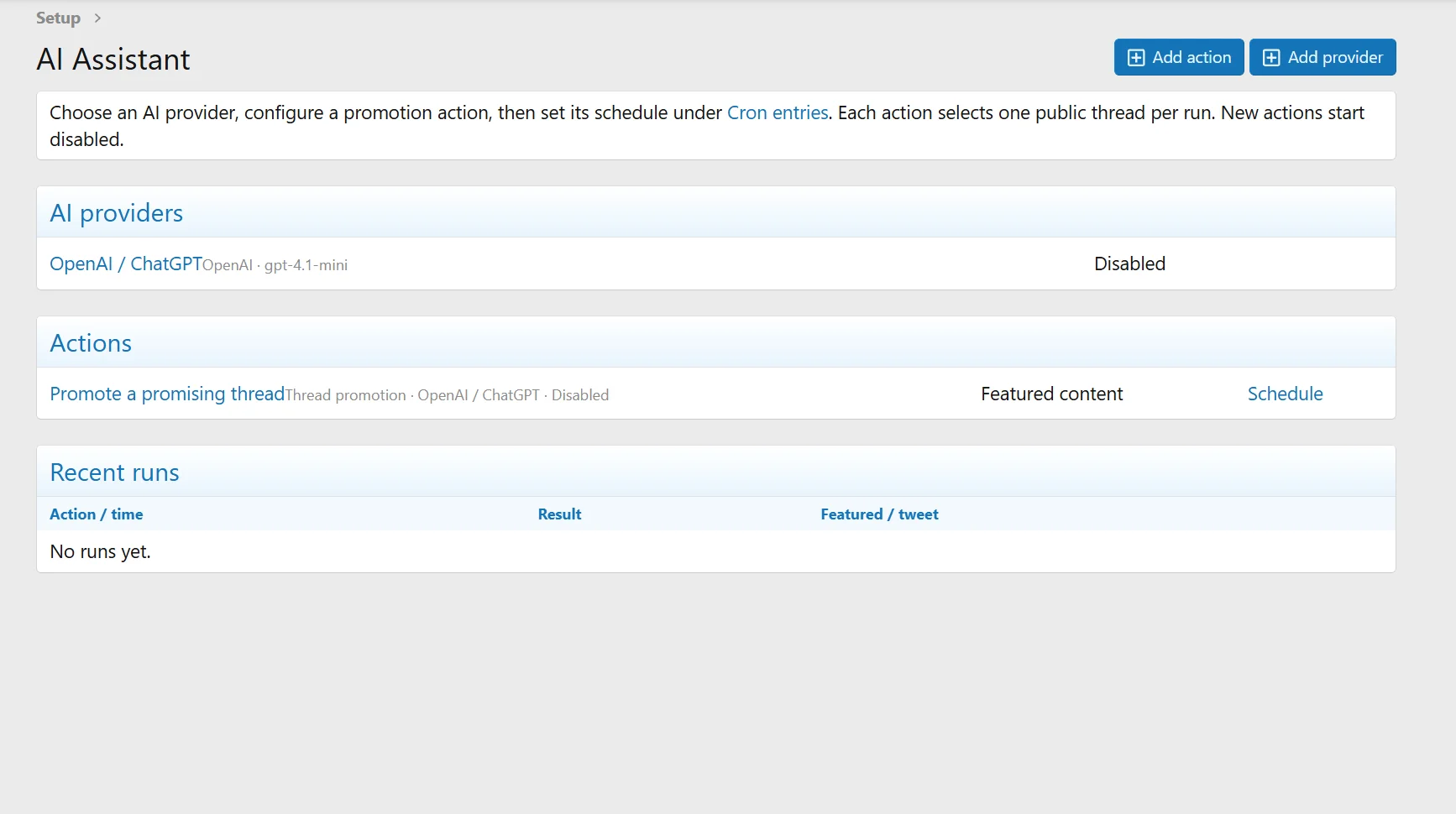Click the Result column header
1456x814 pixels.
(x=559, y=514)
